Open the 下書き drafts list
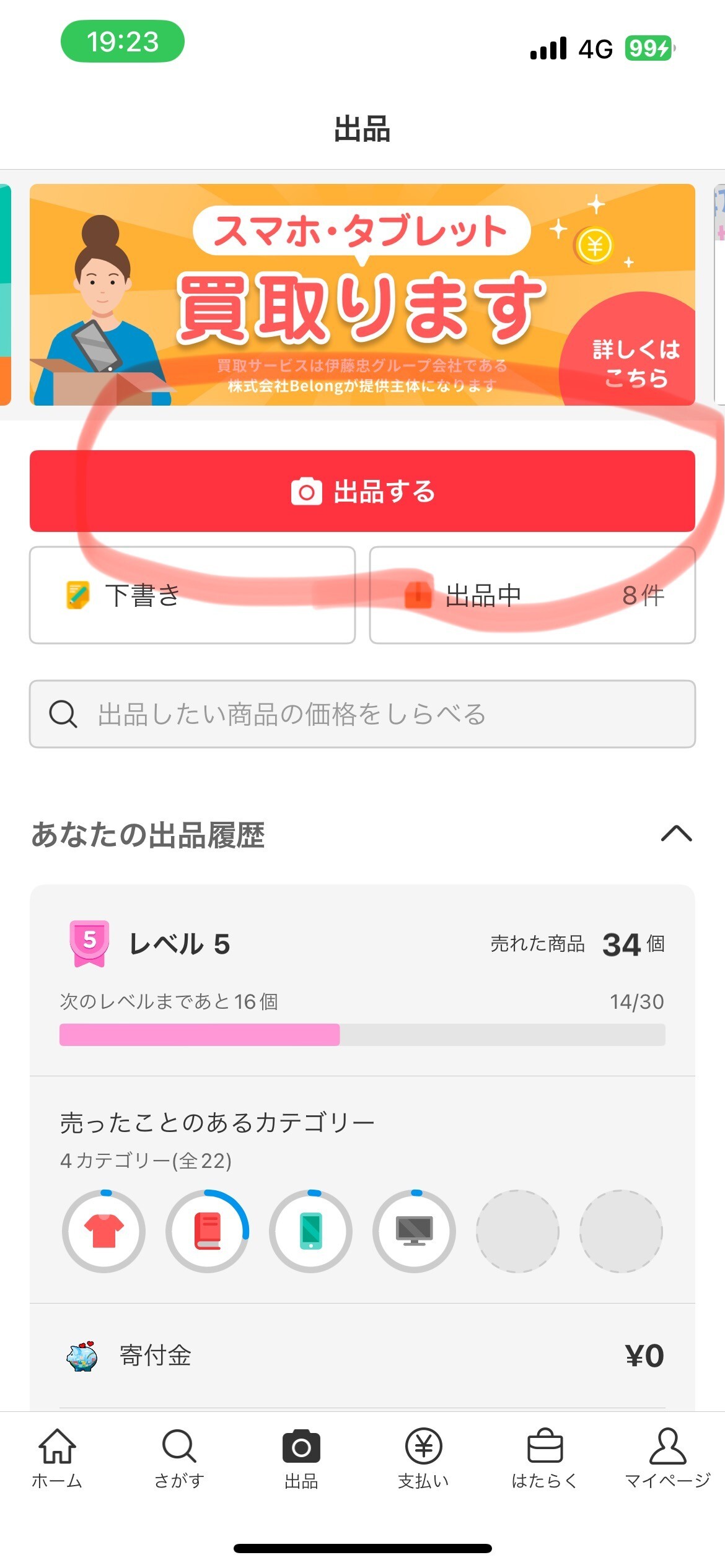Screen dimensions: 725x1568 pos(192,595)
